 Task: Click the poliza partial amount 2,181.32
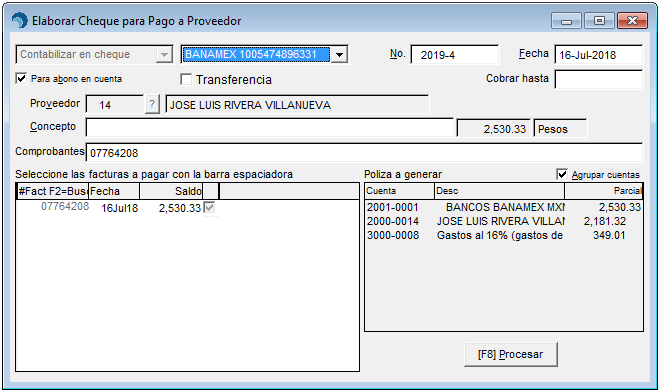coord(605,221)
